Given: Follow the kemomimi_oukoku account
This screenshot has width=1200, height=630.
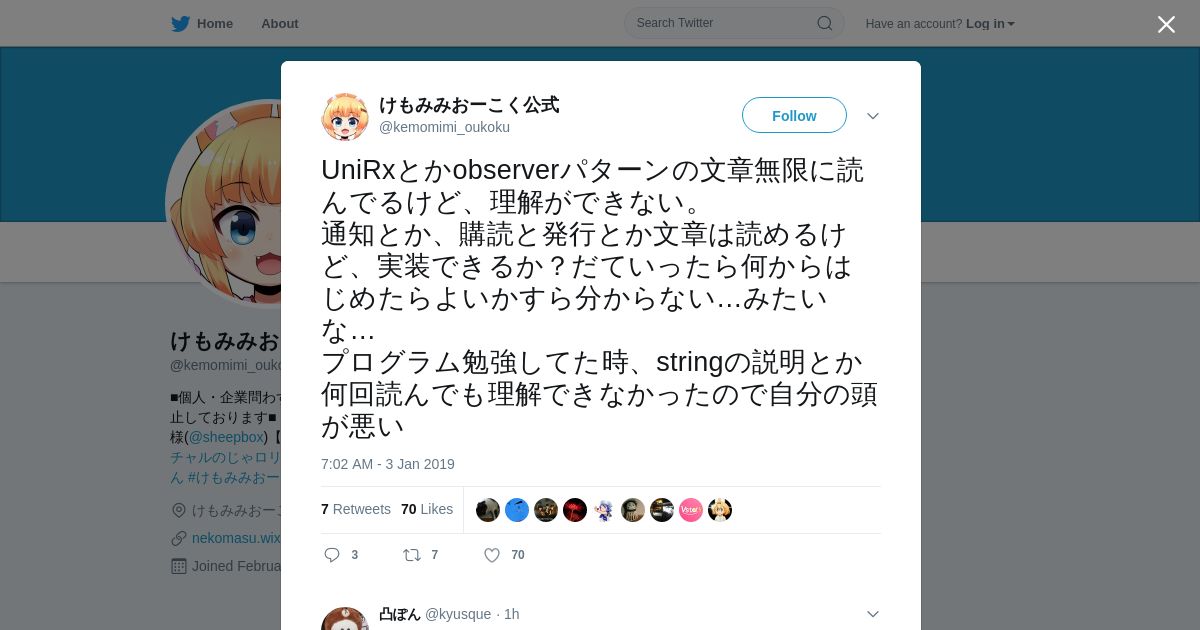Looking at the screenshot, I should [794, 115].
